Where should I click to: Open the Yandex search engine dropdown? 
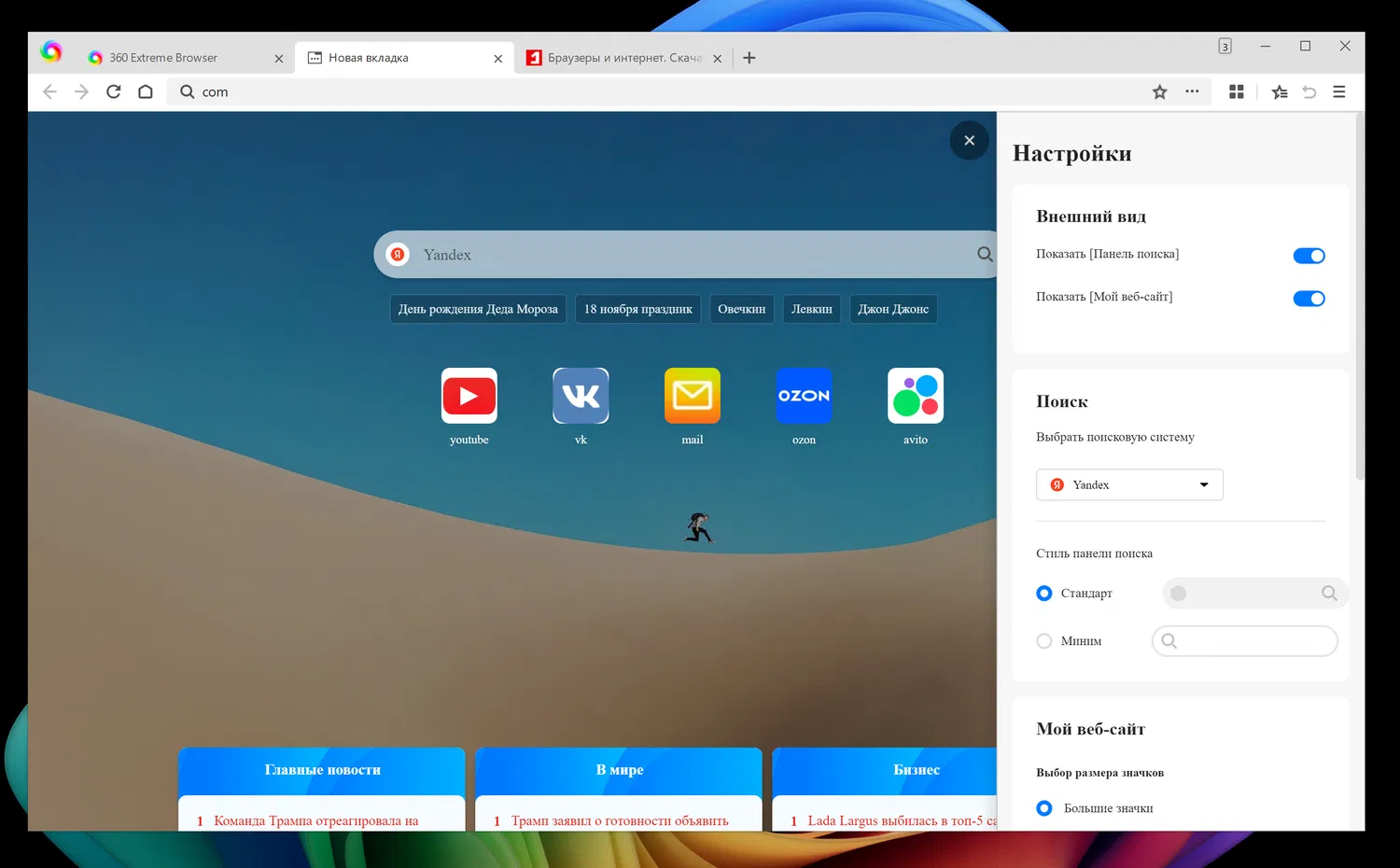(1129, 484)
